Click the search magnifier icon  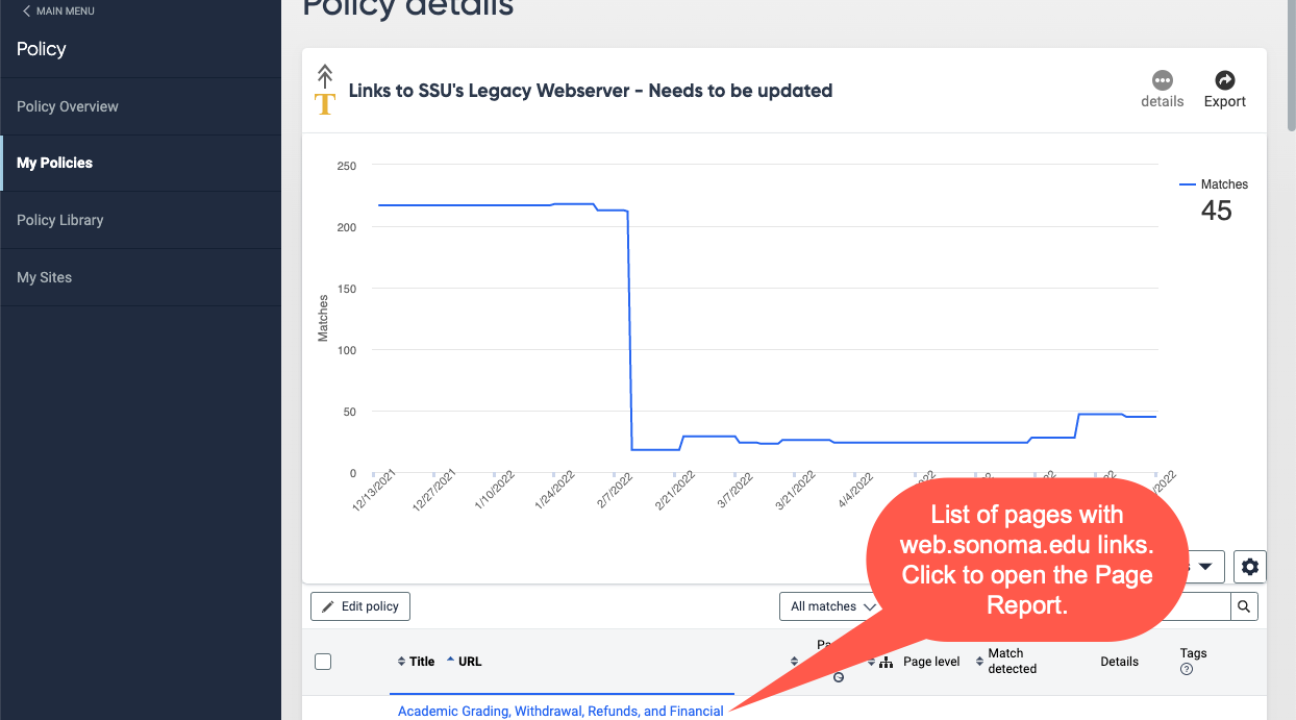[x=1244, y=606]
